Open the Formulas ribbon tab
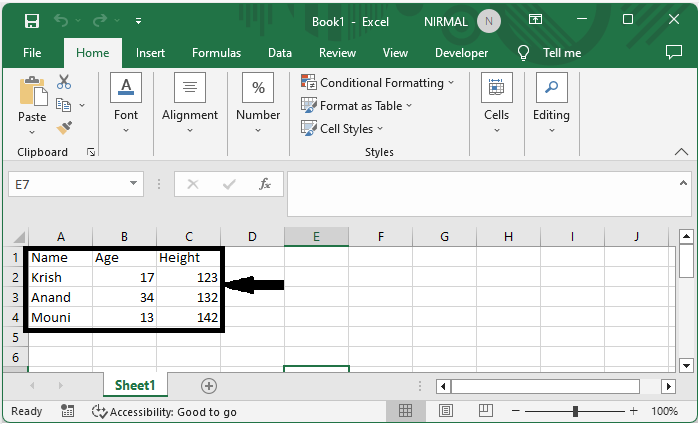This screenshot has width=699, height=424. (216, 53)
